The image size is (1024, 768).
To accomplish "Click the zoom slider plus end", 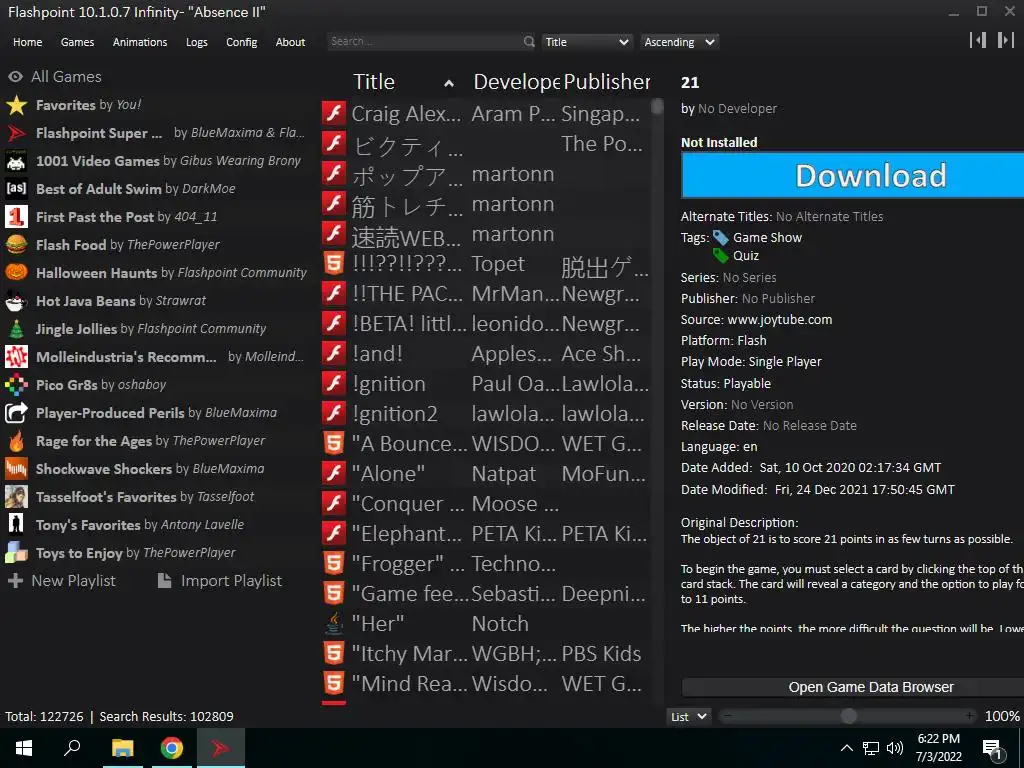I will [970, 716].
